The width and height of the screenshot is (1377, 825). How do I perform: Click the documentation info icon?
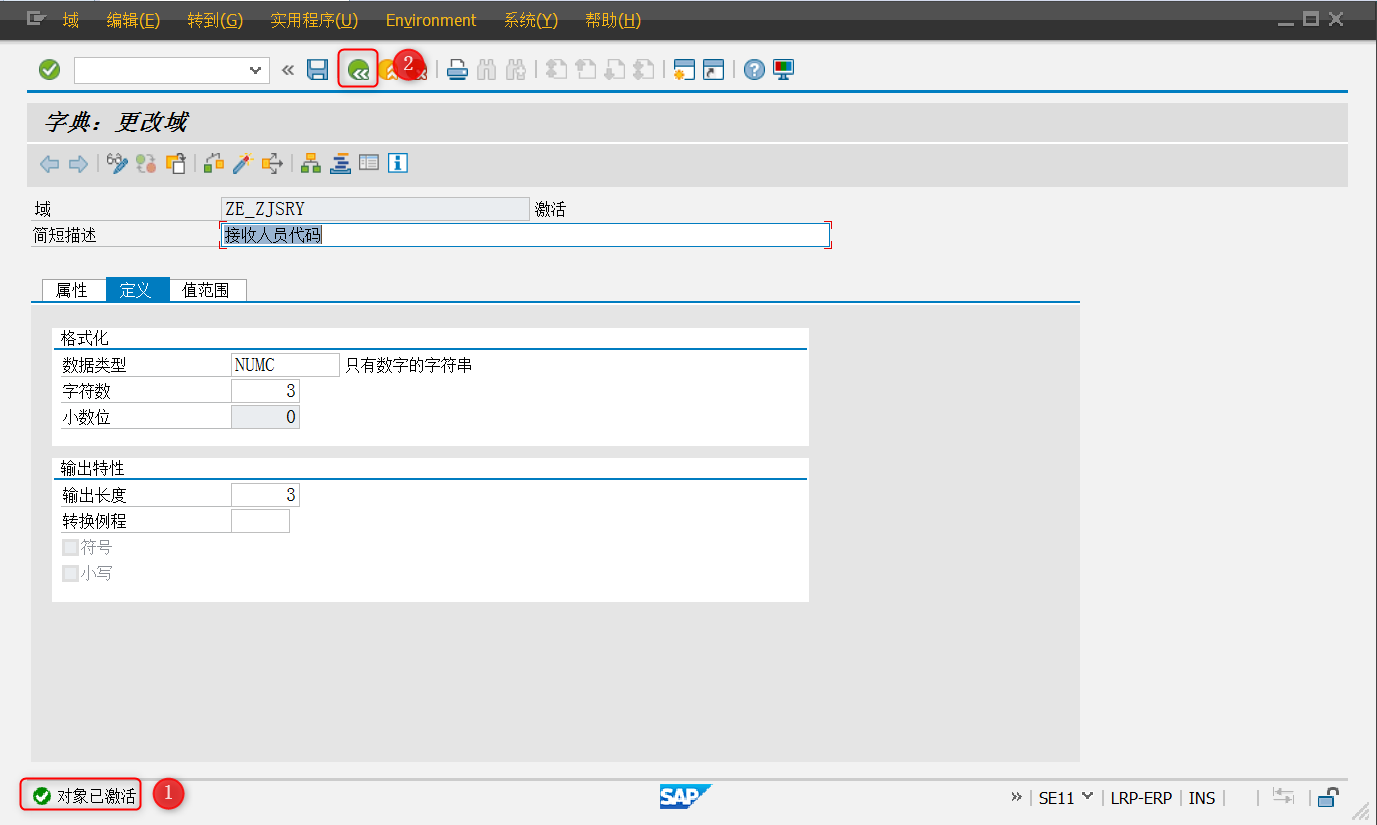pos(397,163)
